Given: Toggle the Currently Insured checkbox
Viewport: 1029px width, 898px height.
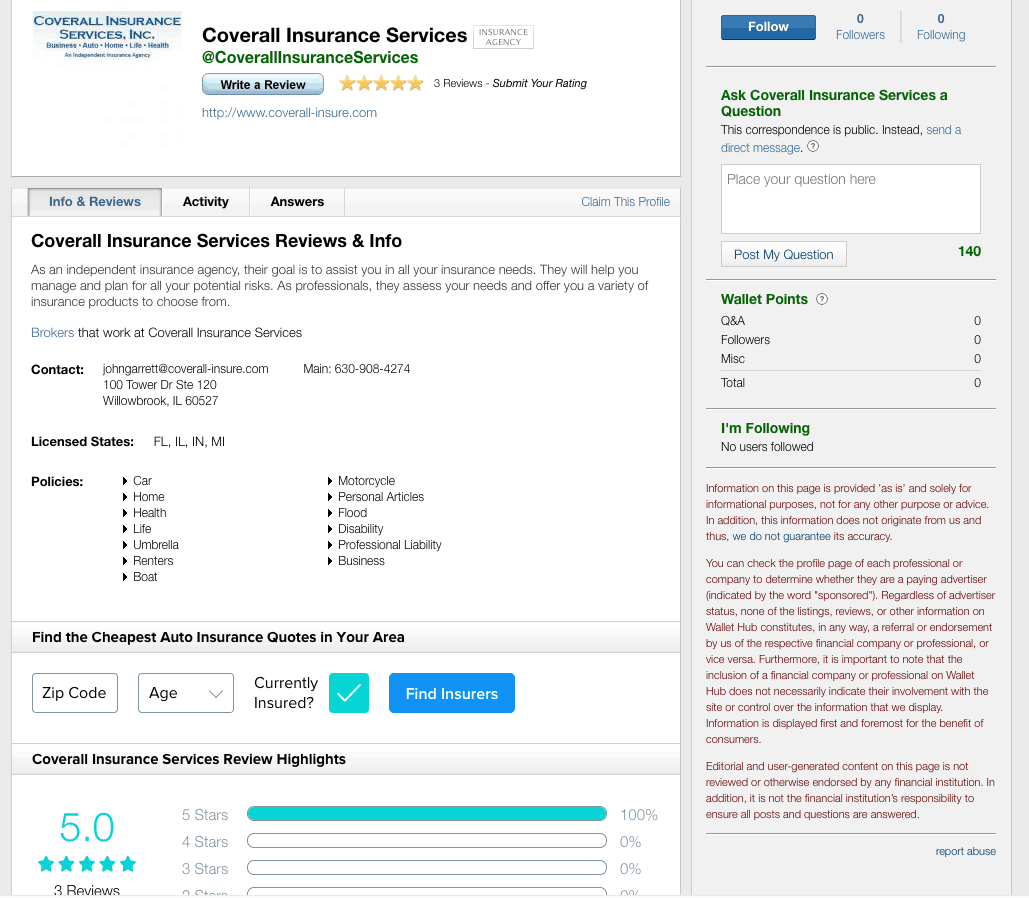Looking at the screenshot, I should (348, 692).
